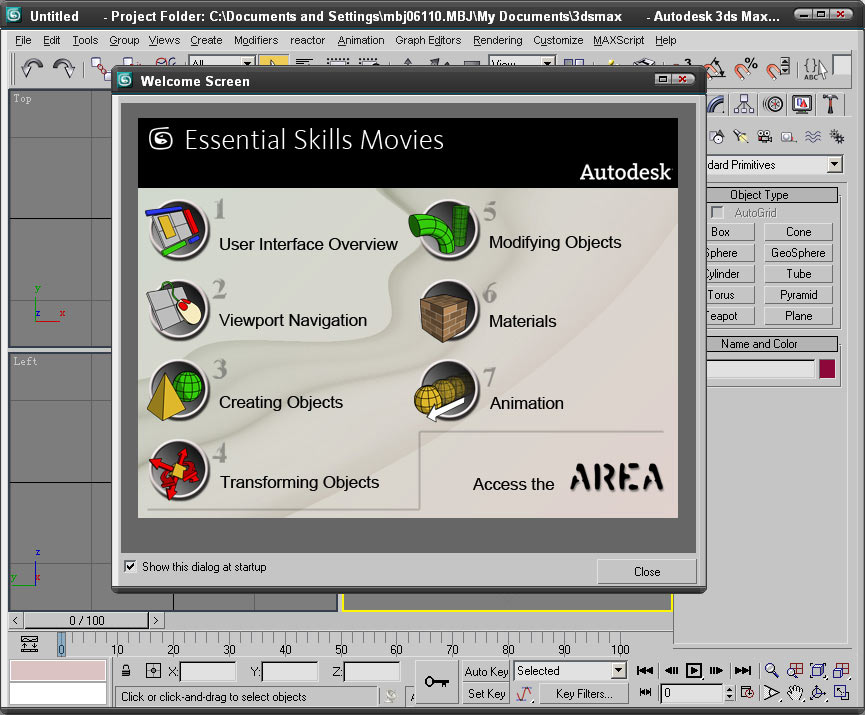The height and width of the screenshot is (715, 865).
Task: Close the Welcome Screen with Close button
Action: click(x=647, y=572)
